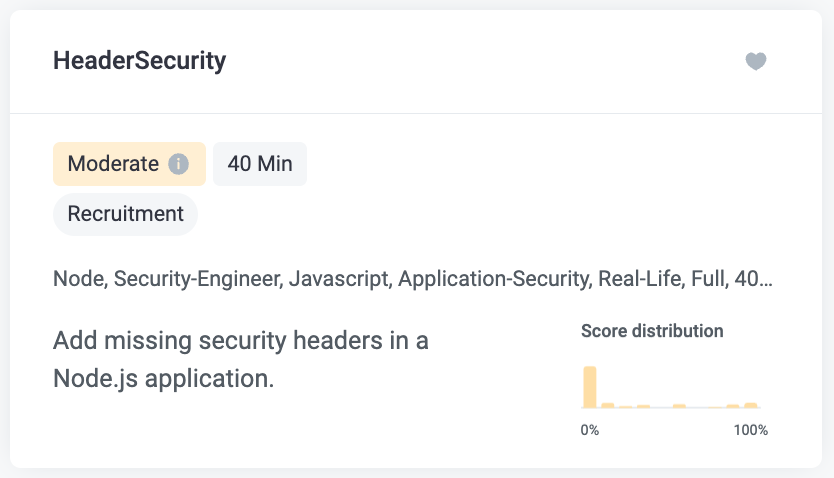
Task: Click the 100% axis label
Action: (x=750, y=430)
